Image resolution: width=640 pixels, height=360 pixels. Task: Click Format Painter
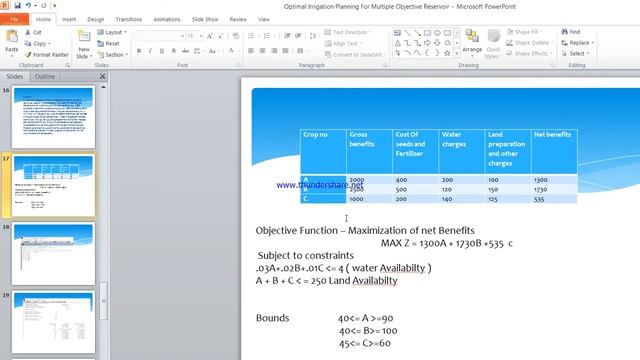click(47, 54)
